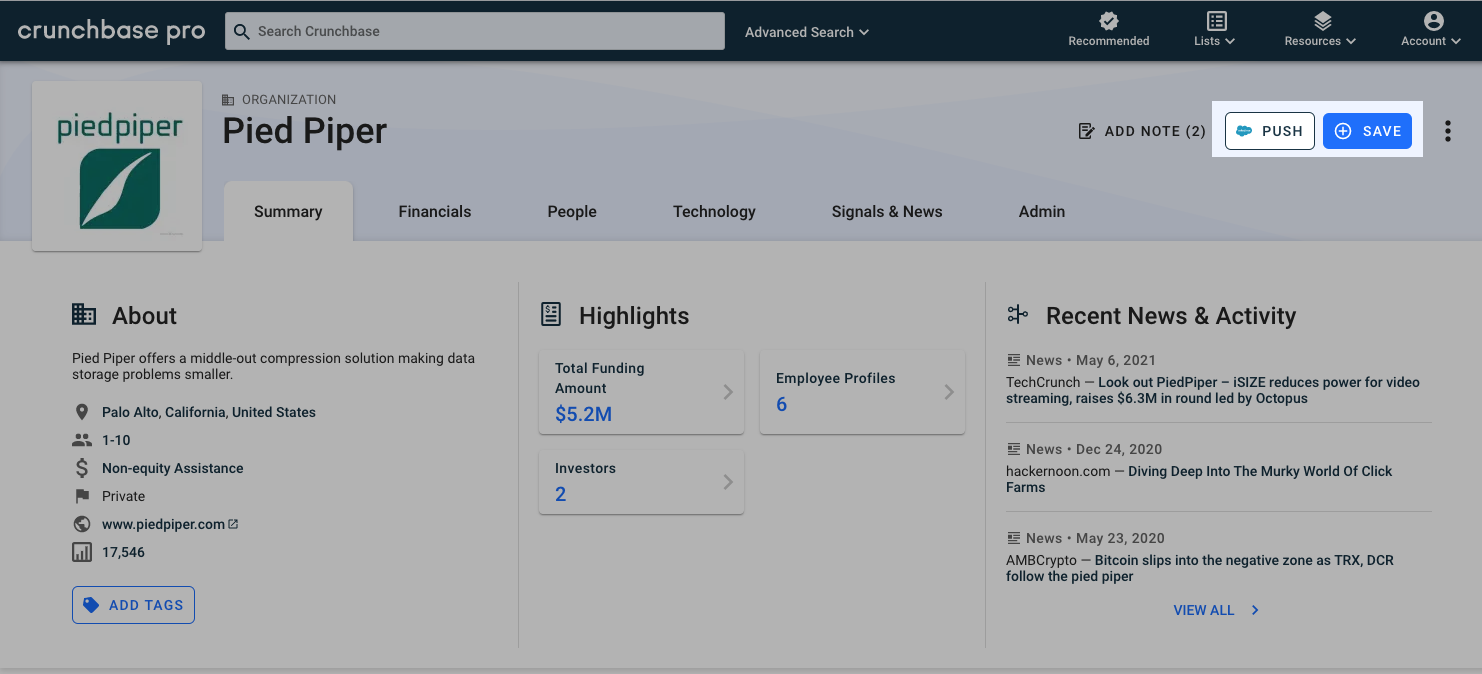Viewport: 1482px width, 674px height.
Task: Click the search magnifier icon
Action: click(x=241, y=31)
